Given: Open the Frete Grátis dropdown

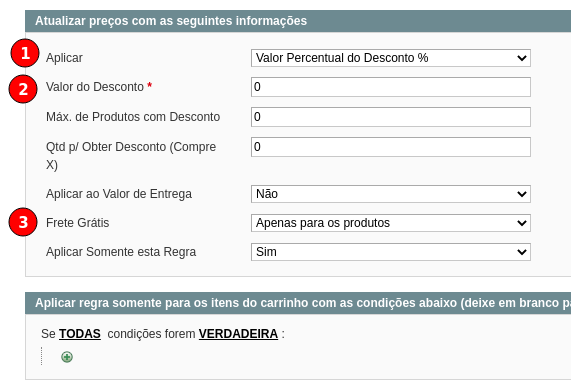Looking at the screenshot, I should point(390,223).
